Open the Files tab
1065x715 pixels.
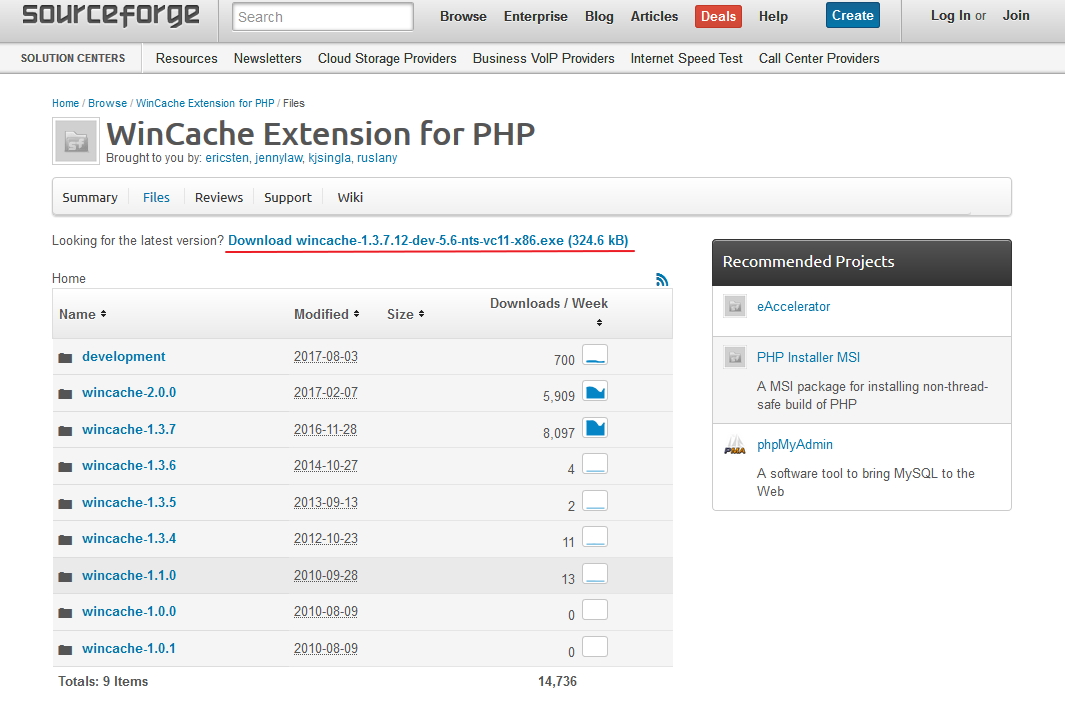(156, 198)
